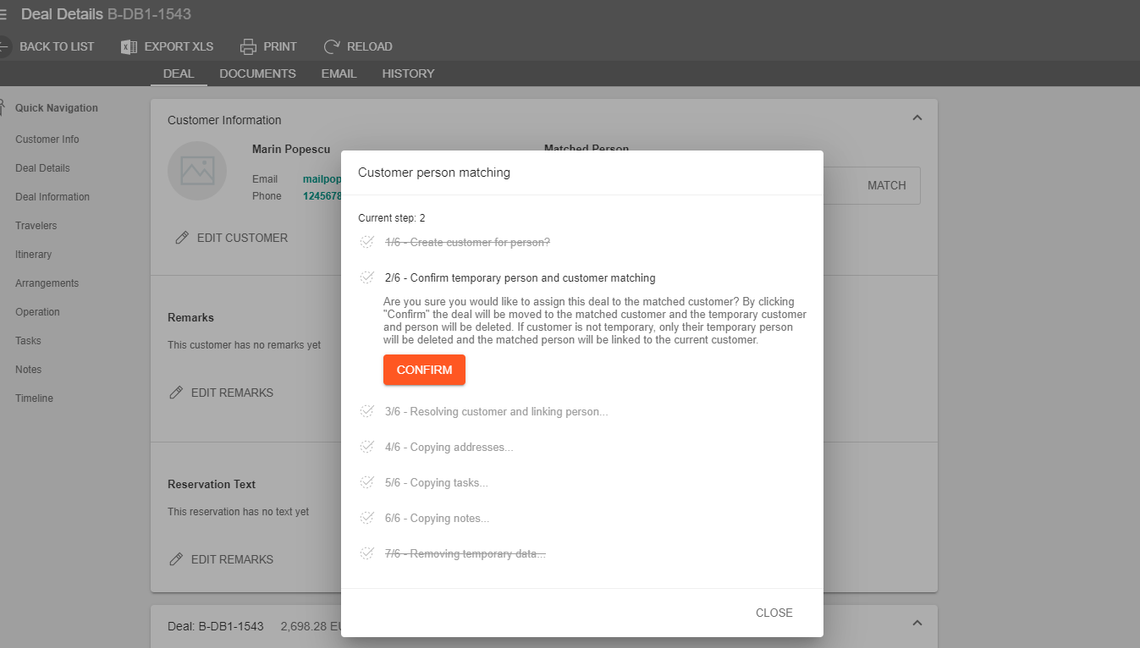Go to Deal Details in Quick Navigation
Screen dimensions: 1140x648
[42, 168]
